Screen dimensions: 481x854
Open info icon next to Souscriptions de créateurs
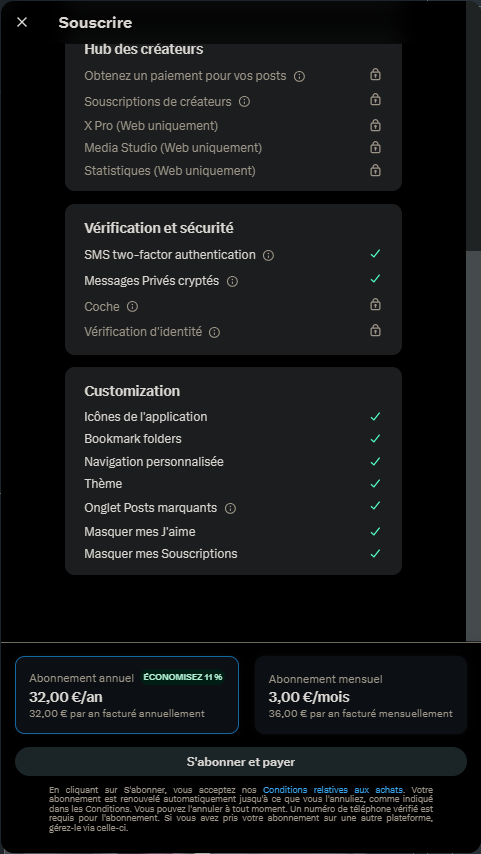[245, 102]
